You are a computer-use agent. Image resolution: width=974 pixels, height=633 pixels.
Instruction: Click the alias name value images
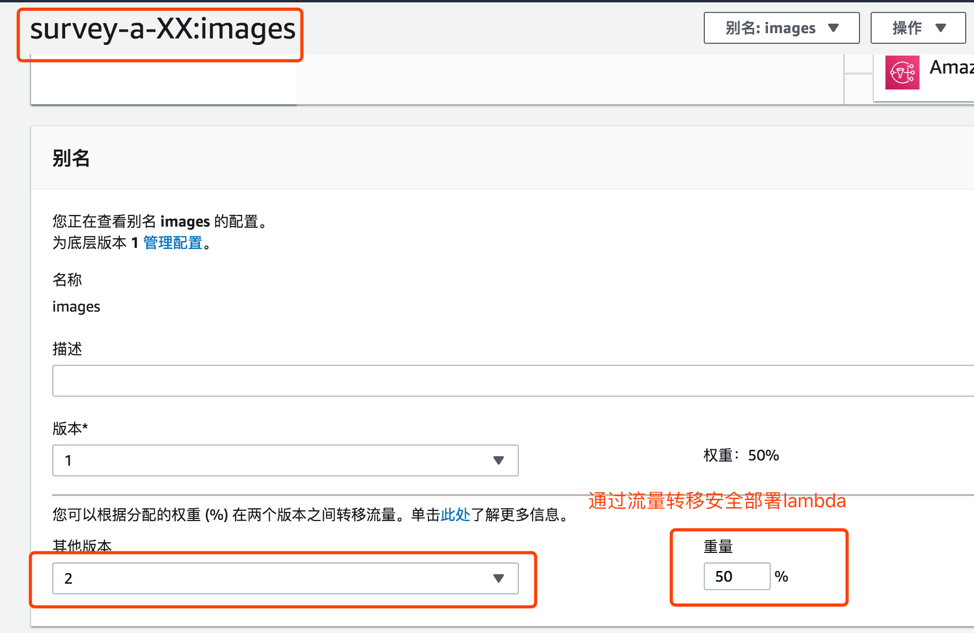tap(76, 307)
